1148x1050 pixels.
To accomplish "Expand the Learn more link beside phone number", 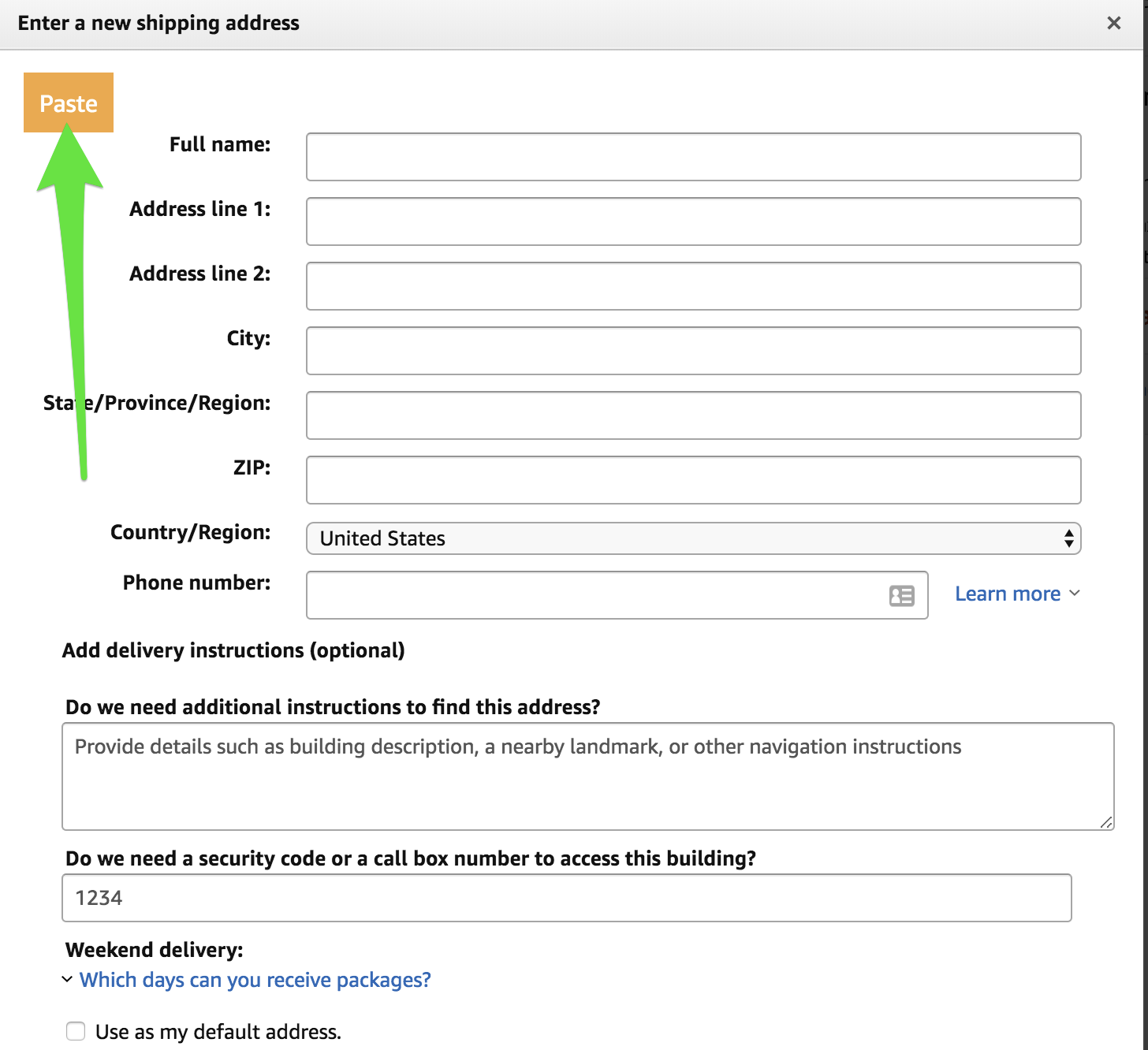I will [1017, 594].
